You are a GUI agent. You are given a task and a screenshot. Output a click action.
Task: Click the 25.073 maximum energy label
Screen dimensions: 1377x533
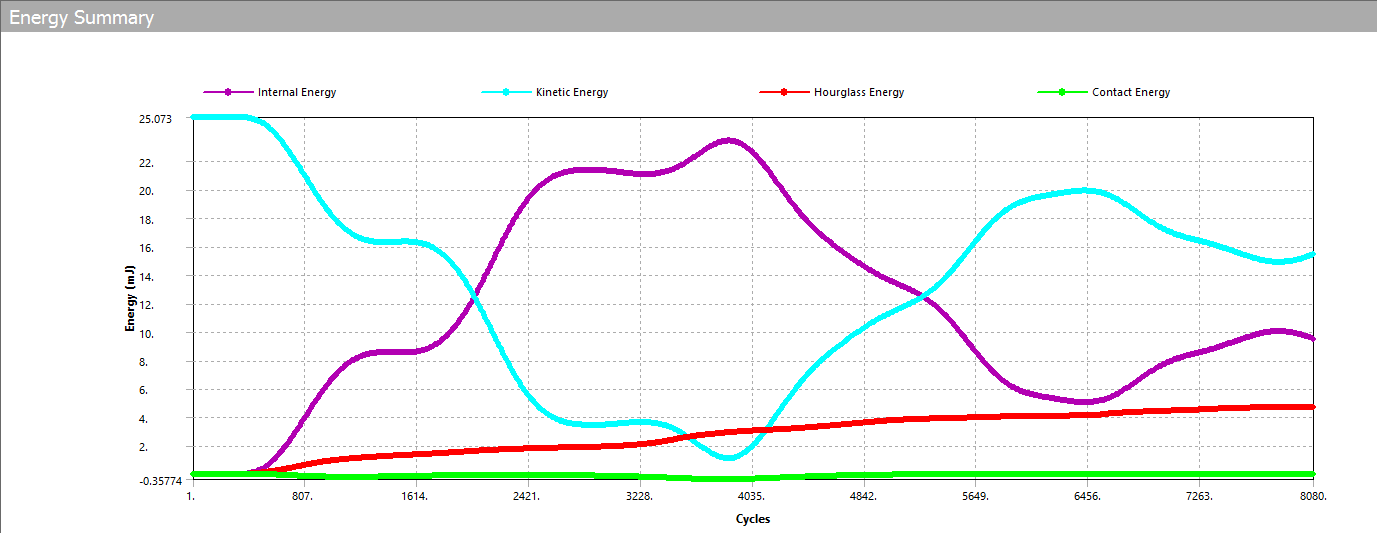click(155, 119)
